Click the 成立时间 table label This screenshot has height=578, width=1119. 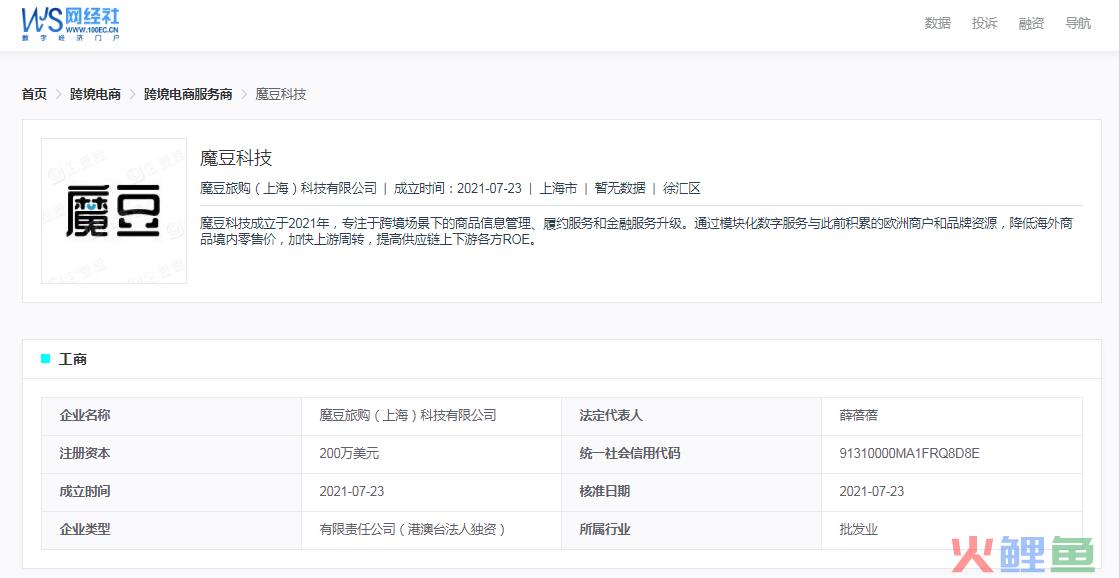click(x=85, y=491)
